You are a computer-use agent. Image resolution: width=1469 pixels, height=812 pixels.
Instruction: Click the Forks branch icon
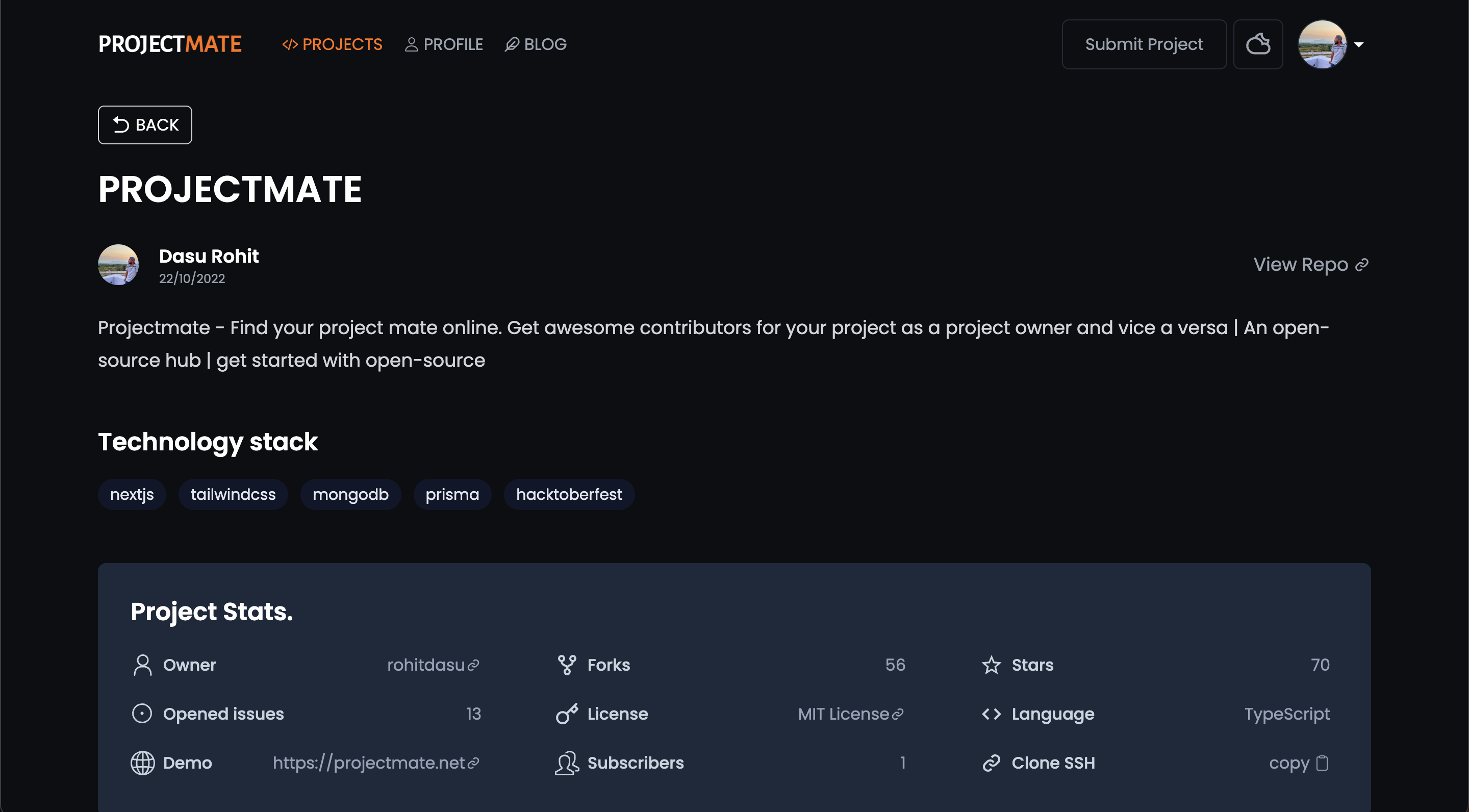(567, 665)
